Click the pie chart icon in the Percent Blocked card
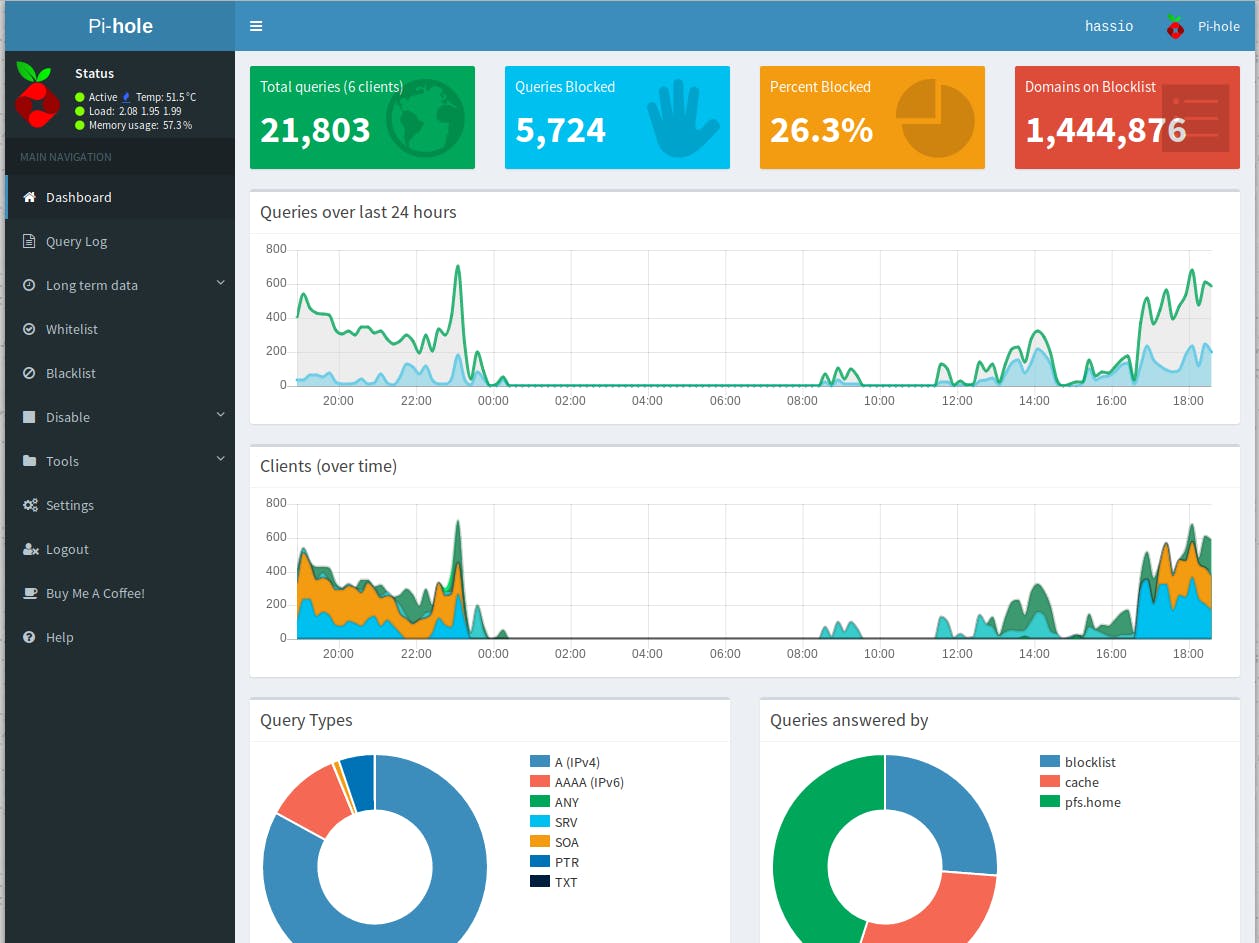 click(935, 118)
